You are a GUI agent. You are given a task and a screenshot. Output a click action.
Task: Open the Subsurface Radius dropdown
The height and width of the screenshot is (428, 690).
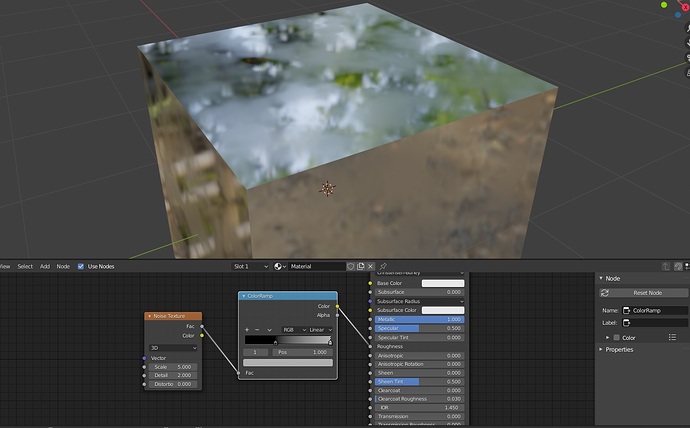pyautogui.click(x=419, y=301)
